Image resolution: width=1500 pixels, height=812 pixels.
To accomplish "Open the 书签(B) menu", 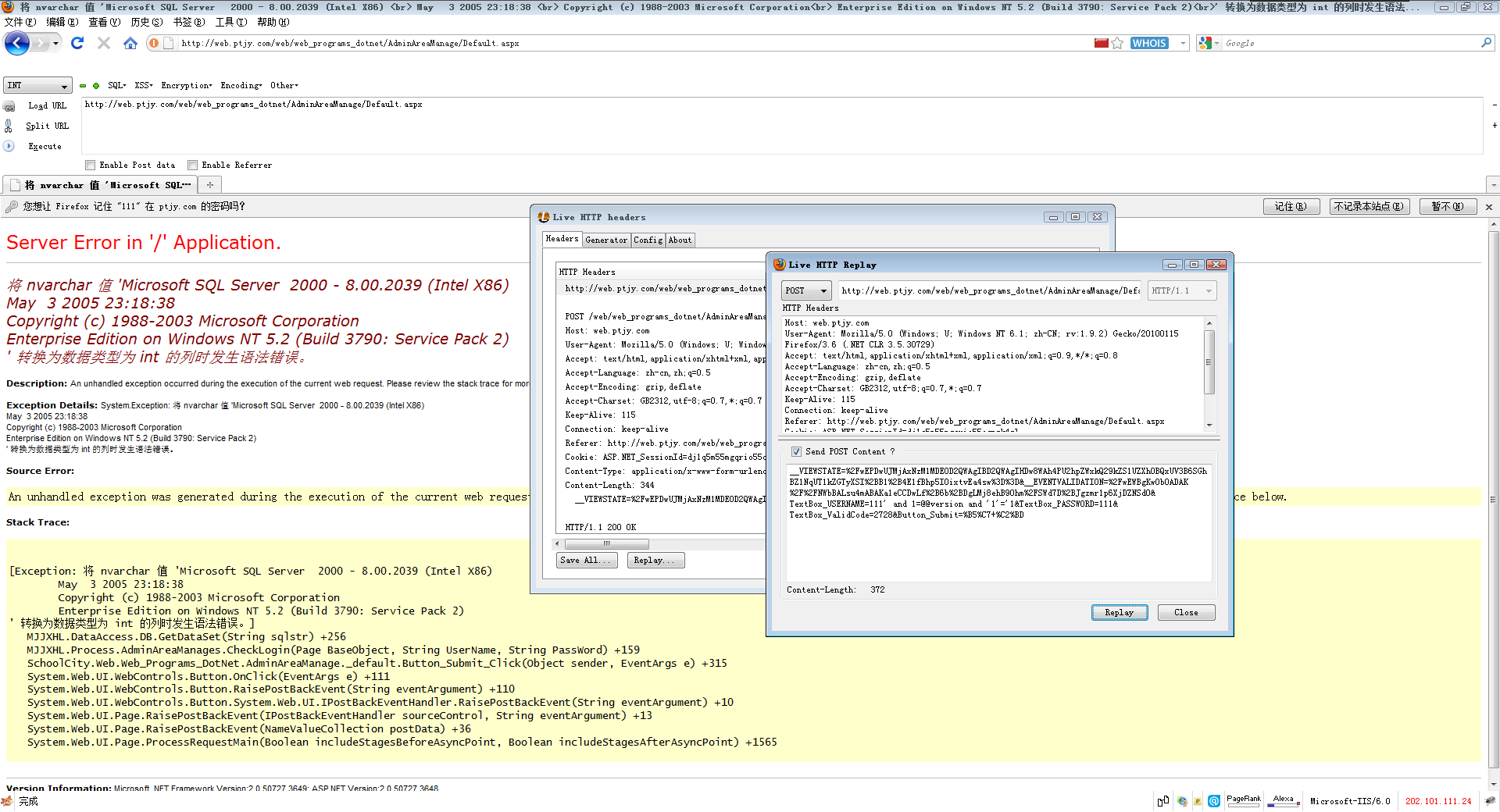I will [x=188, y=22].
